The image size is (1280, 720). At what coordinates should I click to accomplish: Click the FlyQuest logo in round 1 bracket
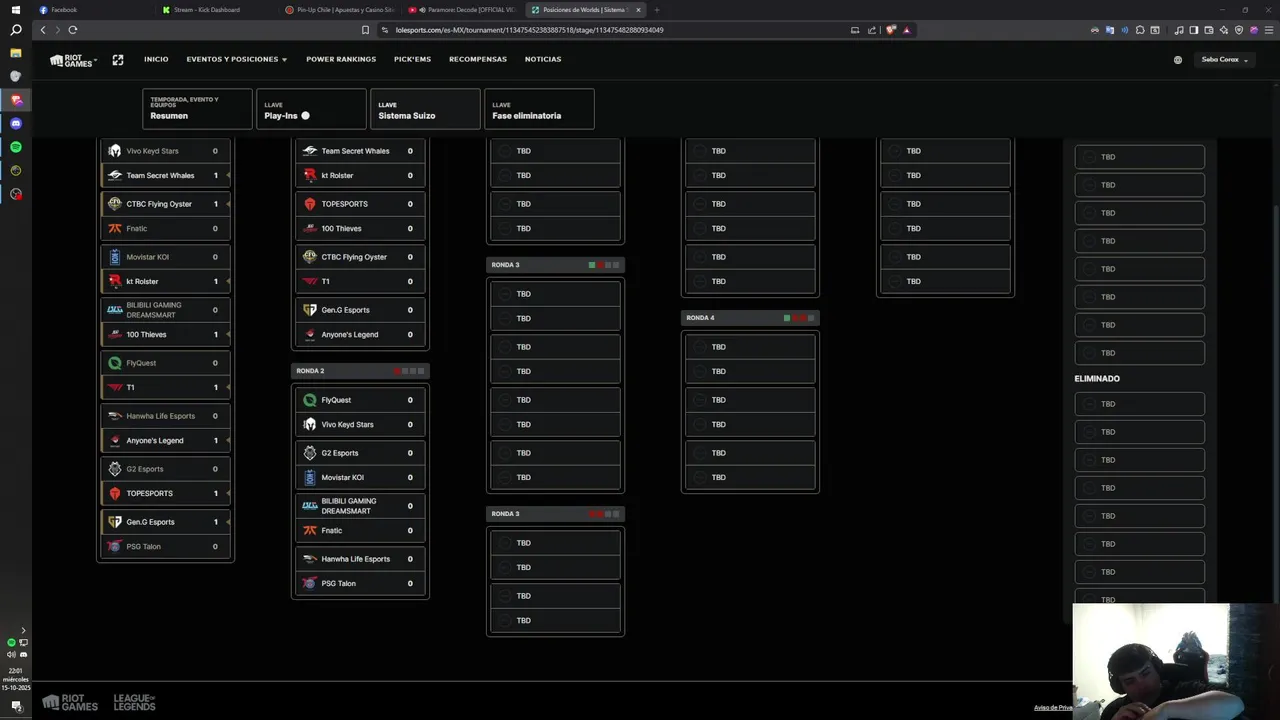pyautogui.click(x=114, y=363)
